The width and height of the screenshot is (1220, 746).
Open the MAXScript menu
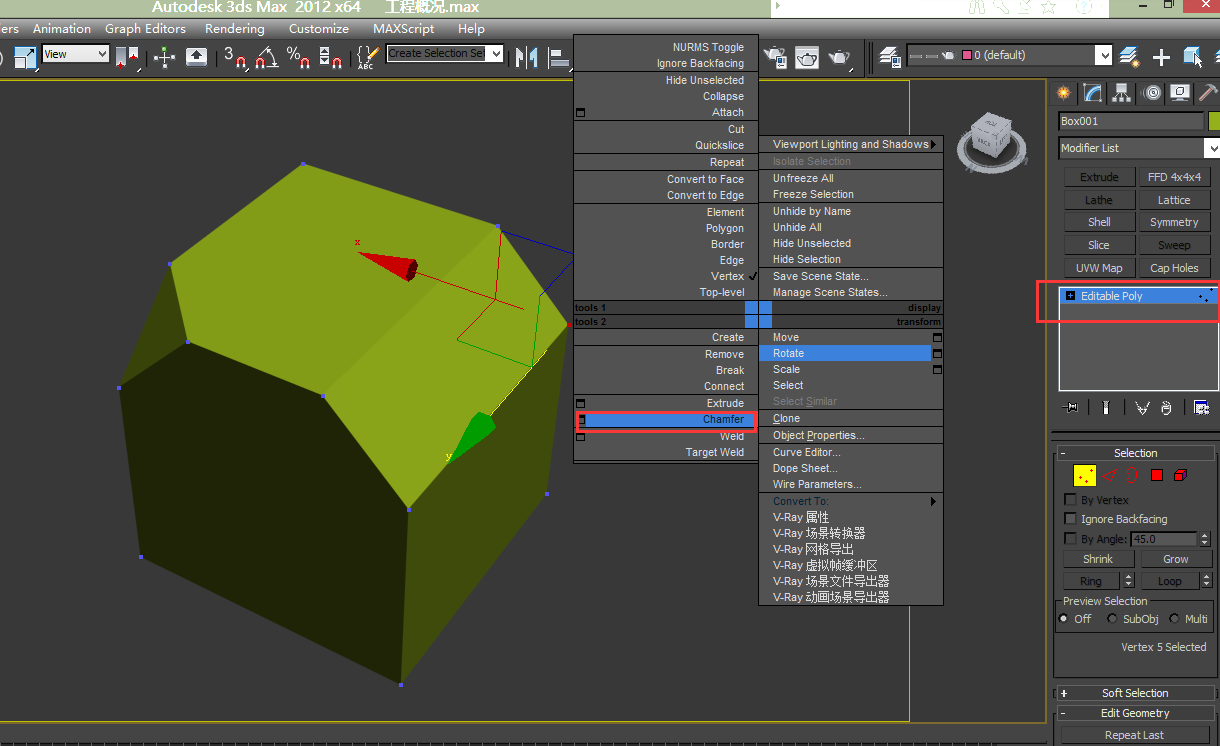click(x=404, y=29)
